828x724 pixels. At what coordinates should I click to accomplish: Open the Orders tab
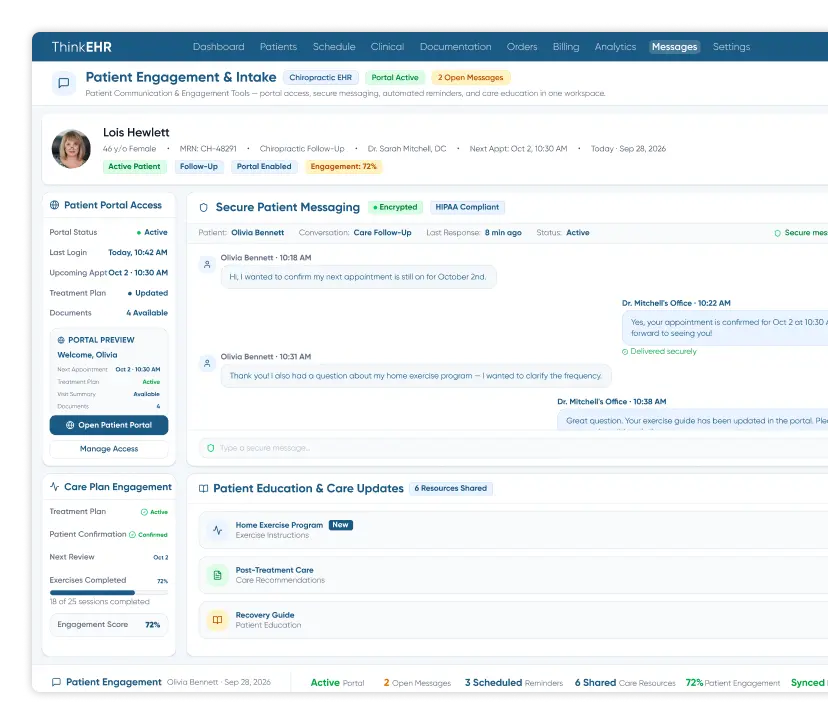coord(522,47)
